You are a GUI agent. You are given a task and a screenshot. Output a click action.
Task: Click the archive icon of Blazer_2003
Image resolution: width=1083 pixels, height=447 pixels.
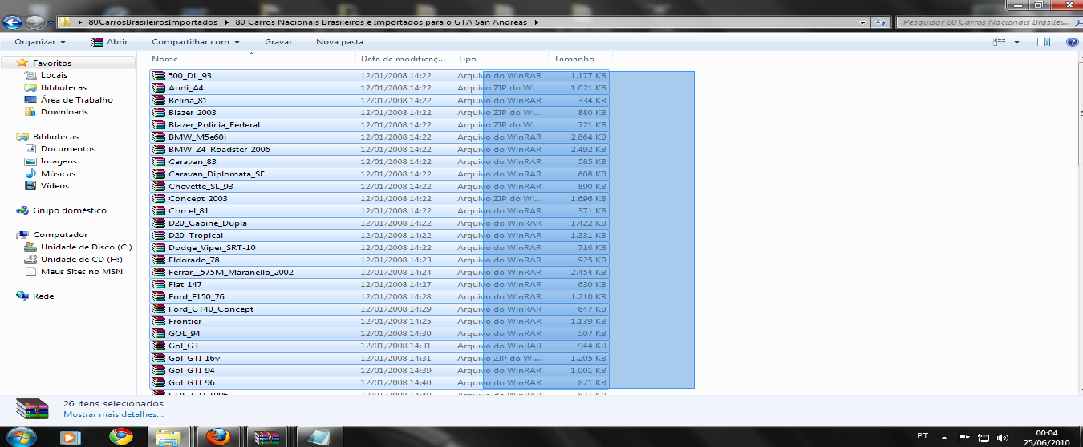pos(158,113)
